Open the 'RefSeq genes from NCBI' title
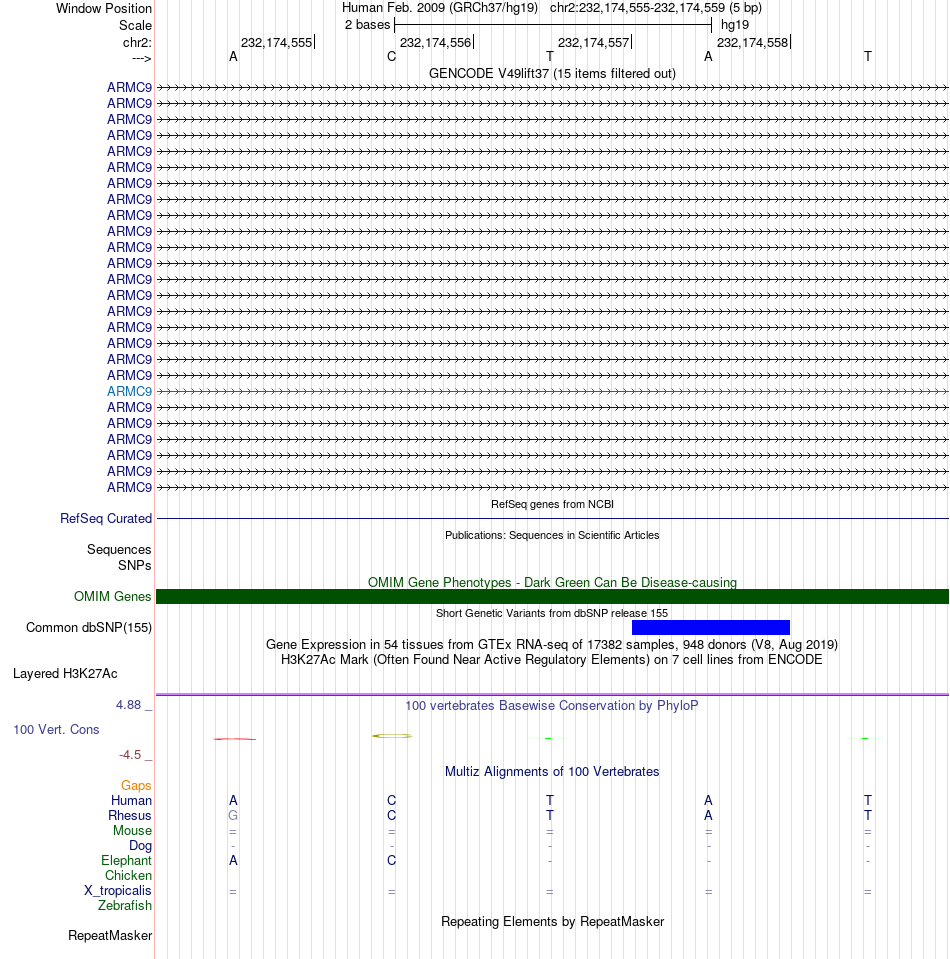 pos(552,505)
